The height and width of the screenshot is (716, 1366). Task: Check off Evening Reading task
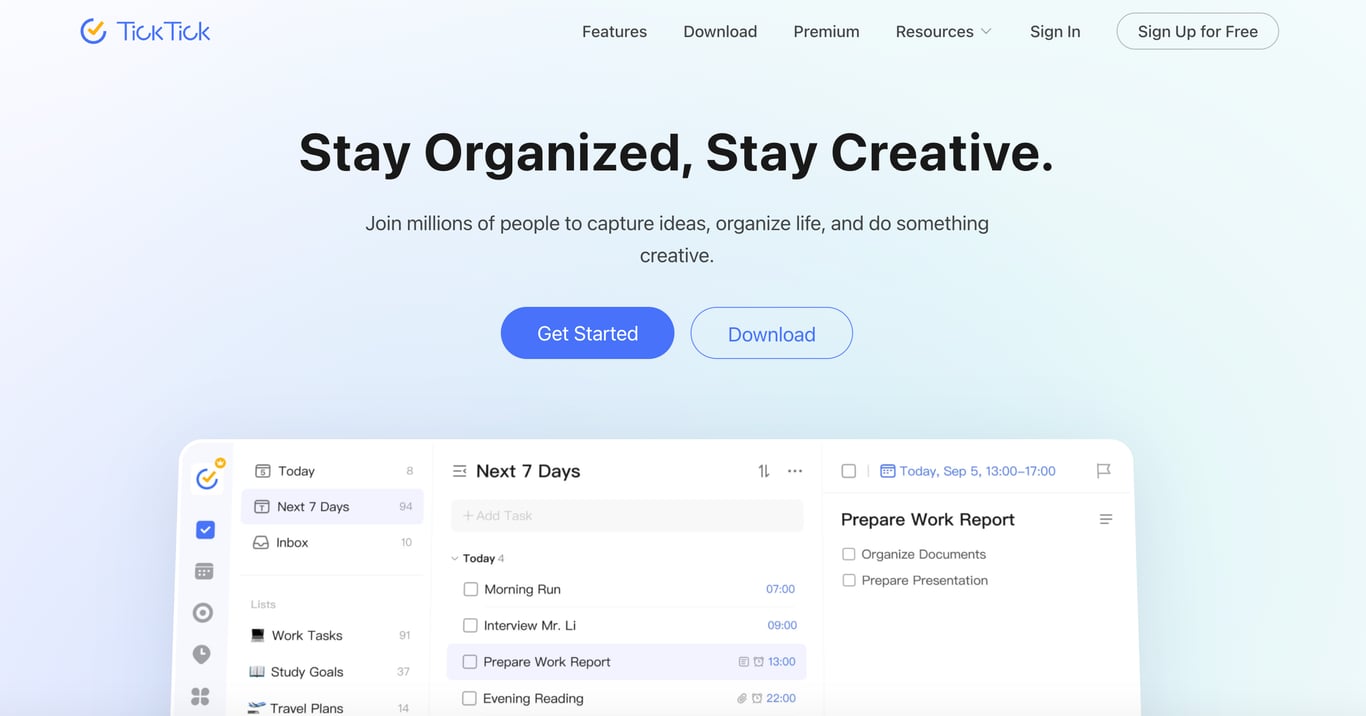pyautogui.click(x=469, y=698)
